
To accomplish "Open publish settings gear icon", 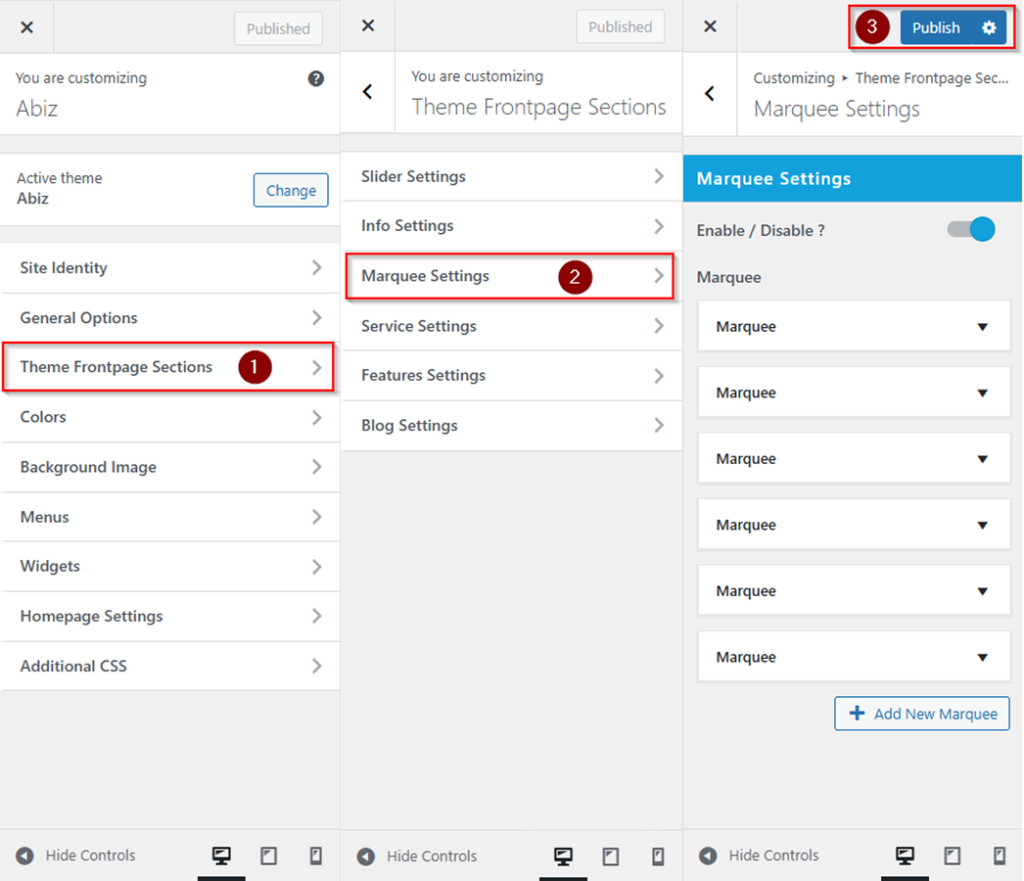I will (x=988, y=28).
